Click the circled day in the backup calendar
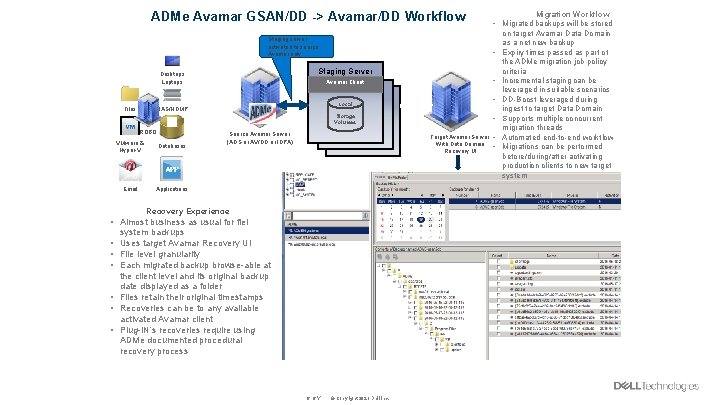This screenshot has height=405, width=720. [421, 219]
